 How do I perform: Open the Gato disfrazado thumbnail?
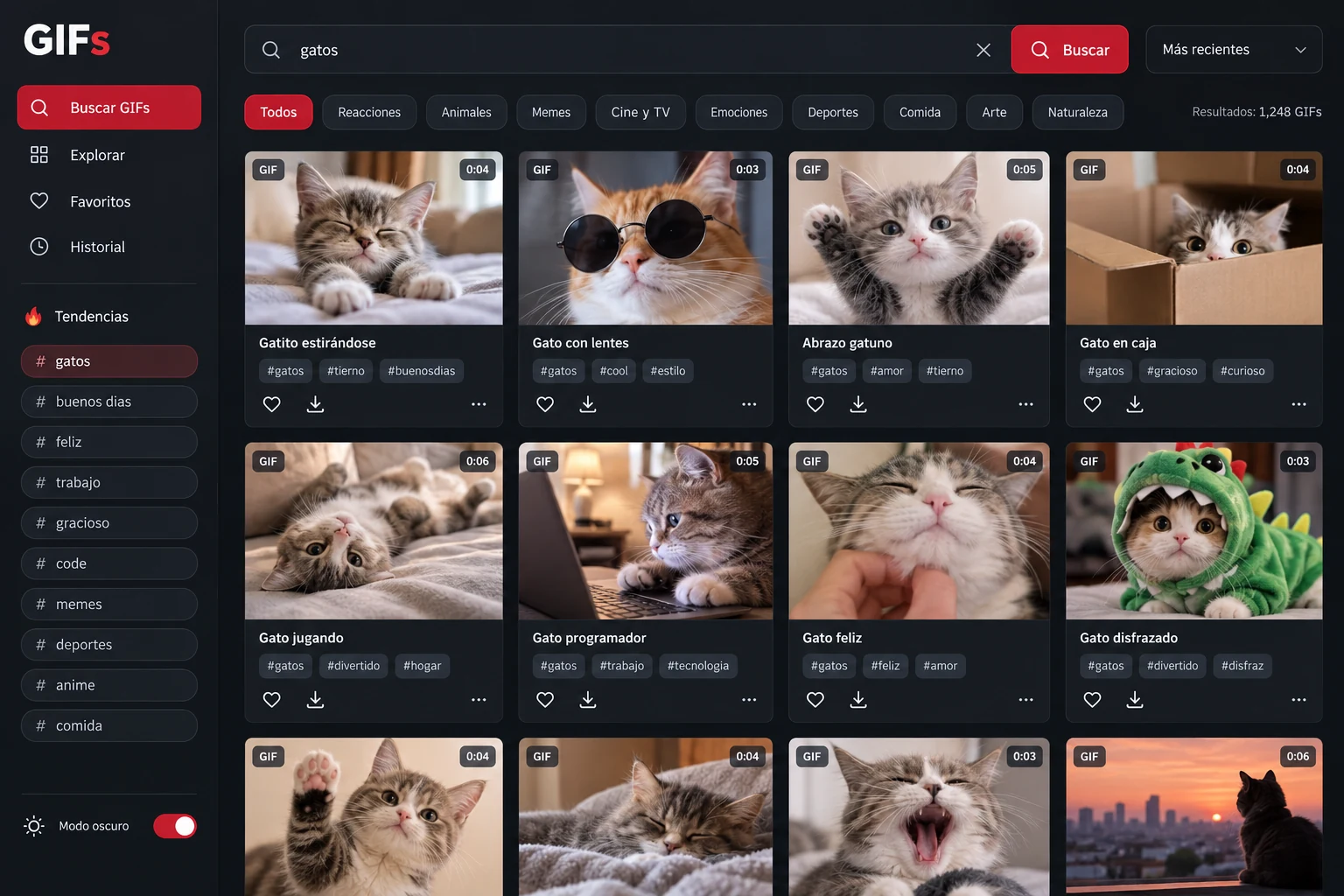click(1193, 531)
